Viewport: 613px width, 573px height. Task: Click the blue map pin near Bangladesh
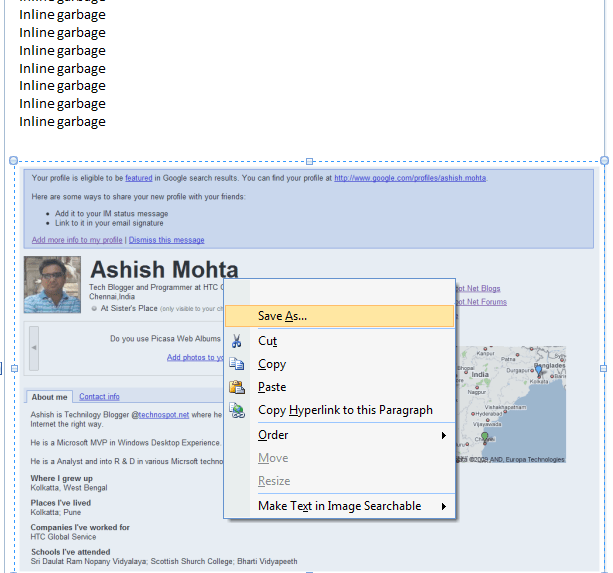point(539,369)
